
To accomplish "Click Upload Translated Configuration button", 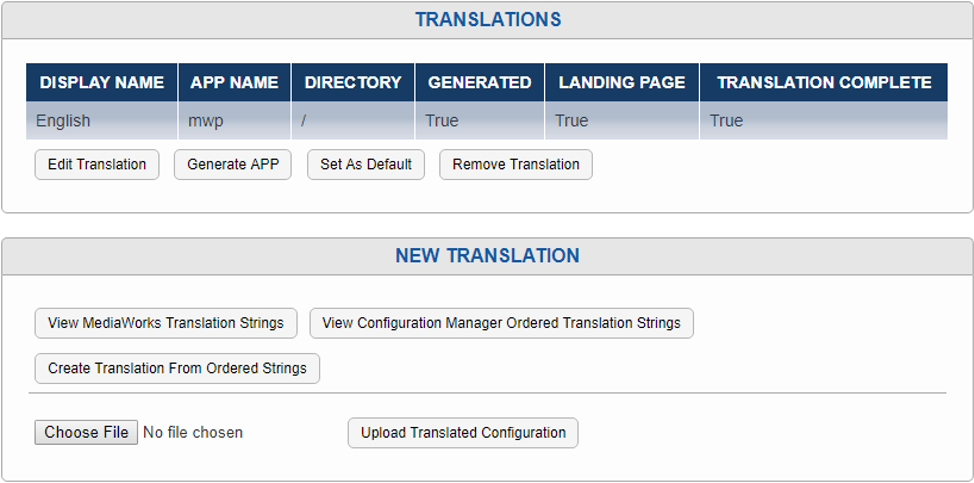I will click(x=463, y=433).
